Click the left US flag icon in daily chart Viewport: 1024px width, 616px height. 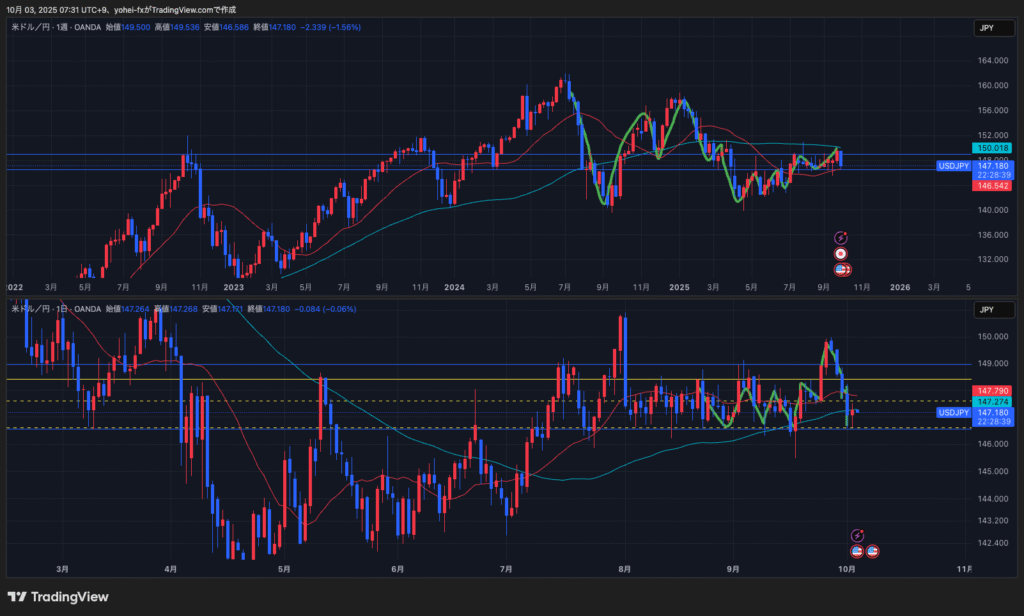(x=857, y=551)
